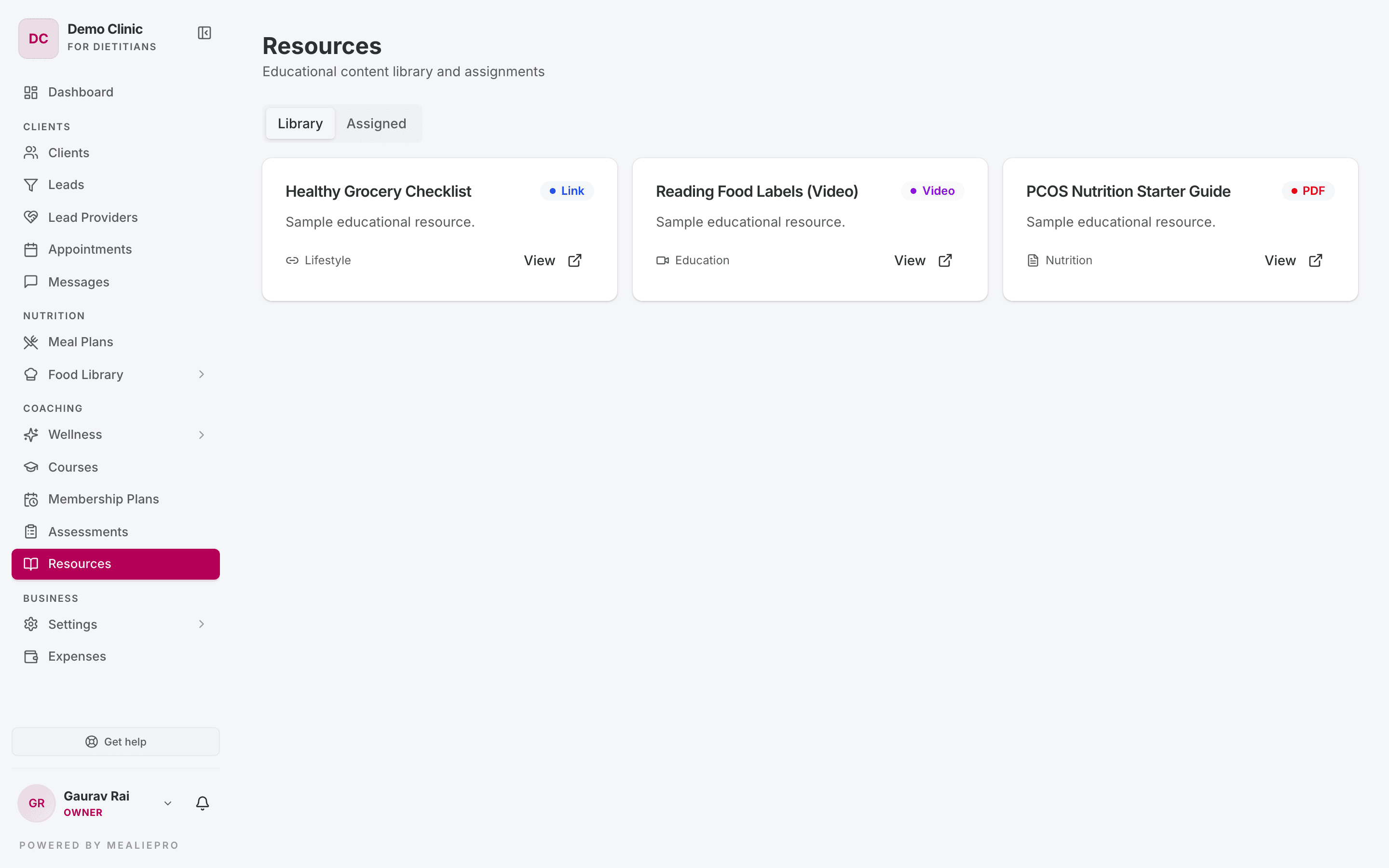This screenshot has width=1389, height=868.
Task: Click the Meal Plans utensils icon
Action: click(31, 342)
